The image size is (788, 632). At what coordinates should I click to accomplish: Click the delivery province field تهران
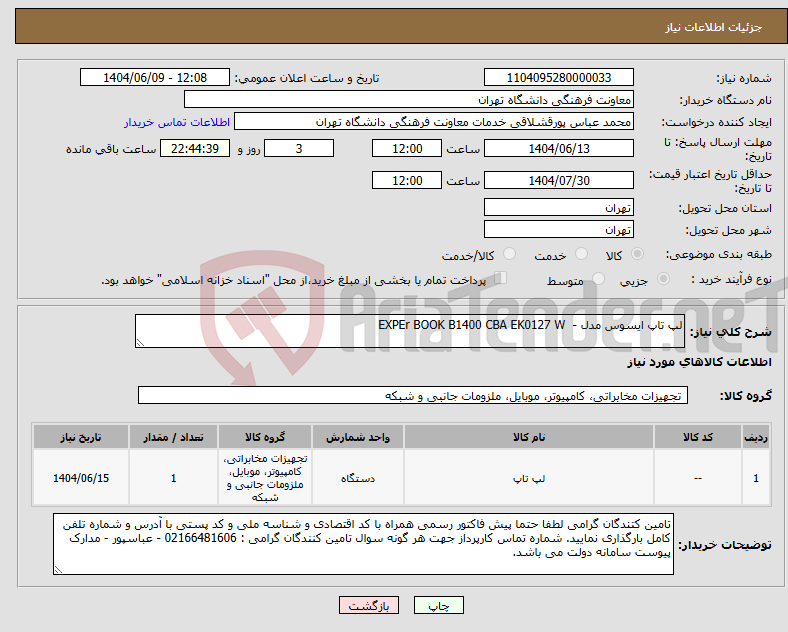(558, 207)
